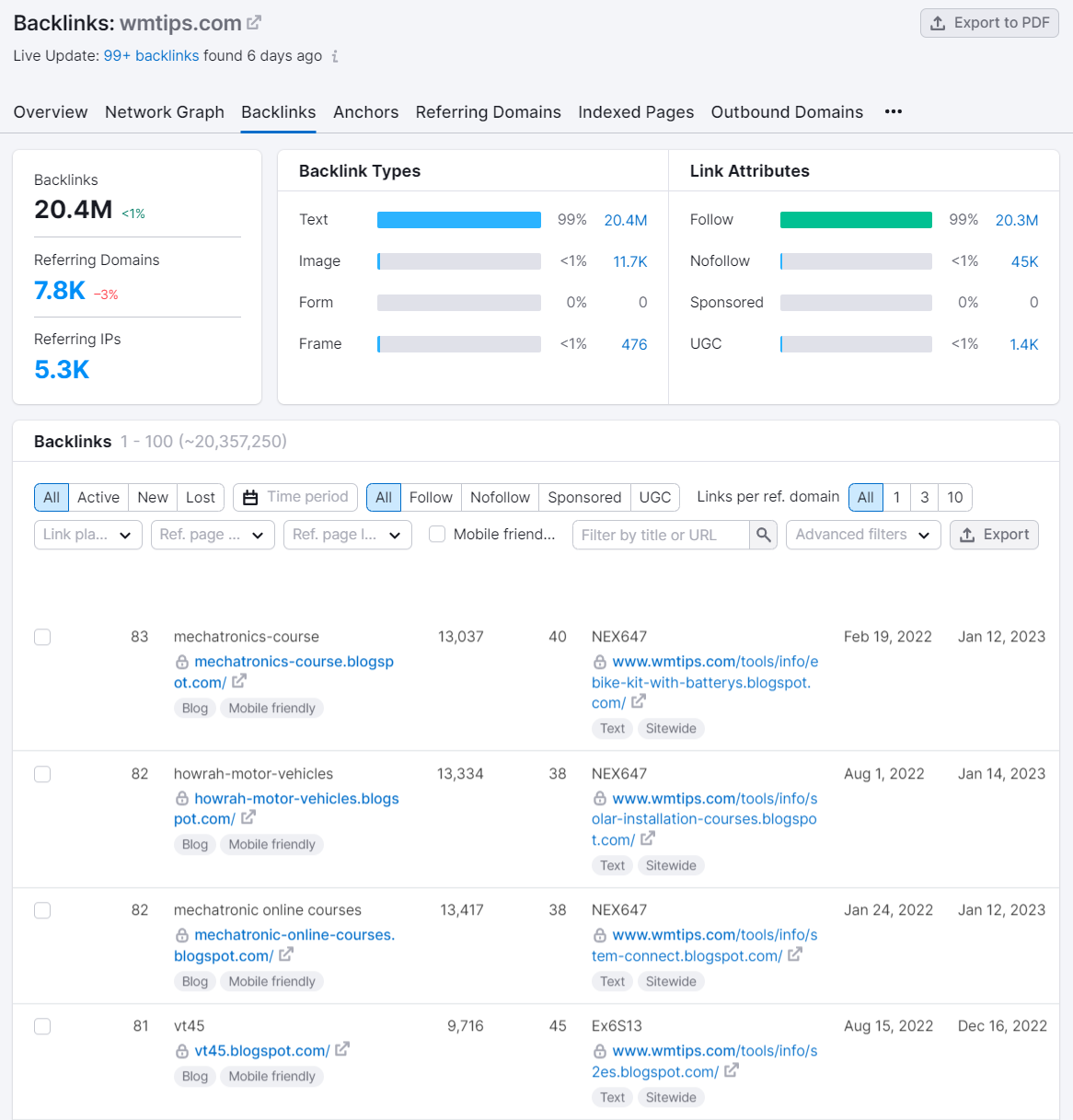Click the info icon next to Live Update
The image size is (1073, 1120).
[x=334, y=56]
